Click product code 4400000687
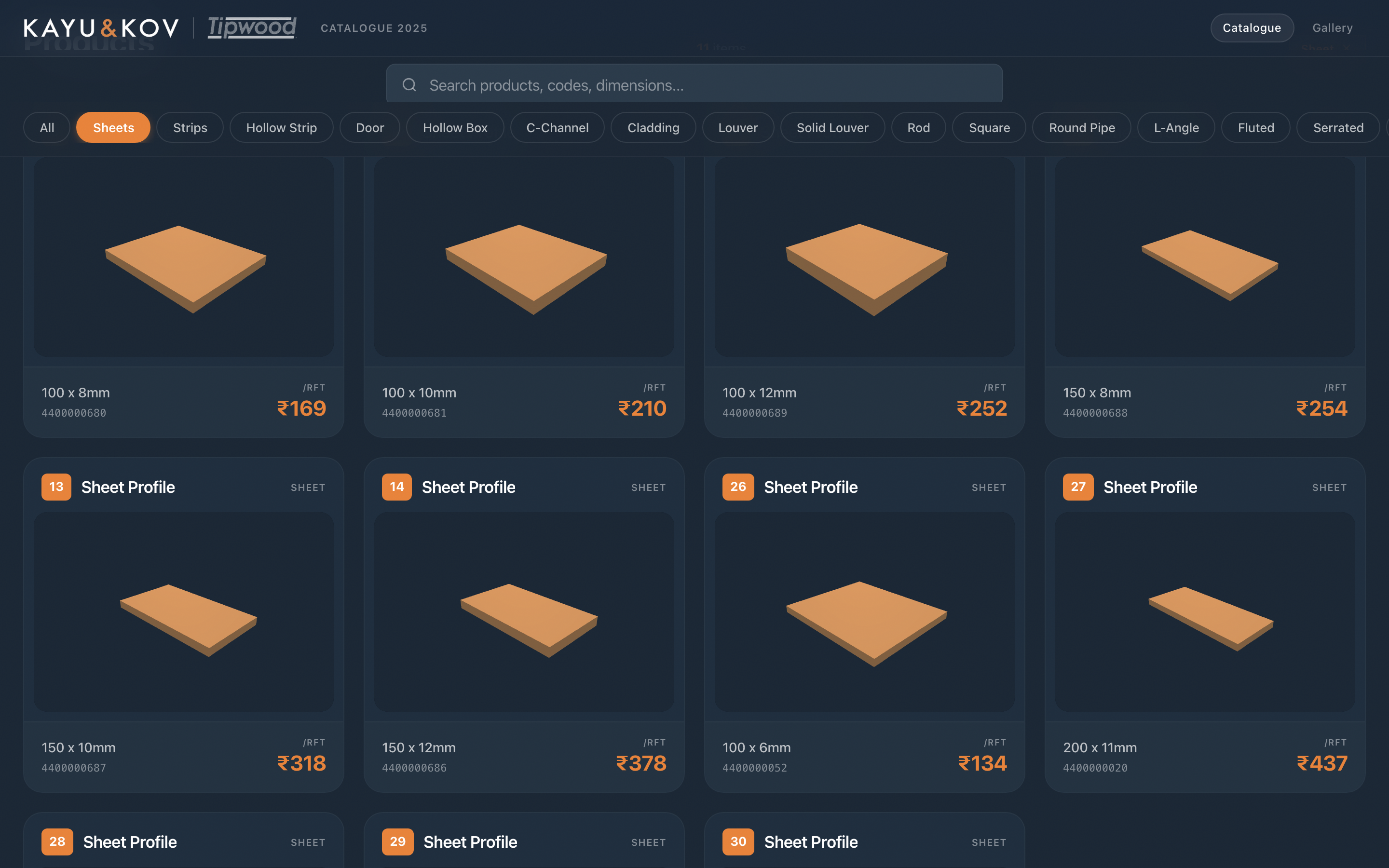This screenshot has height=868, width=1389. [73, 768]
